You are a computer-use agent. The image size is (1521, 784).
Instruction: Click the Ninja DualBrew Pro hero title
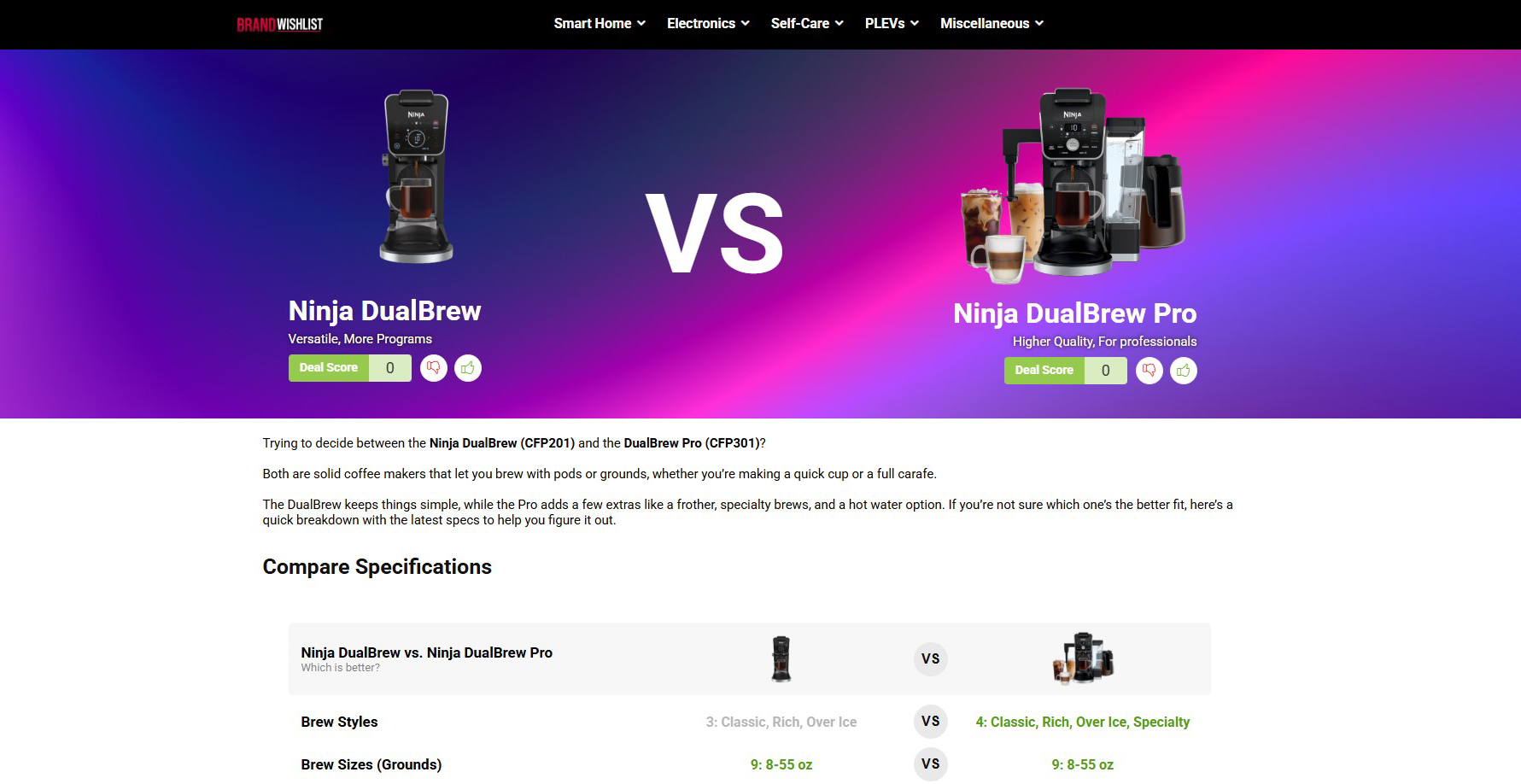(x=1074, y=313)
